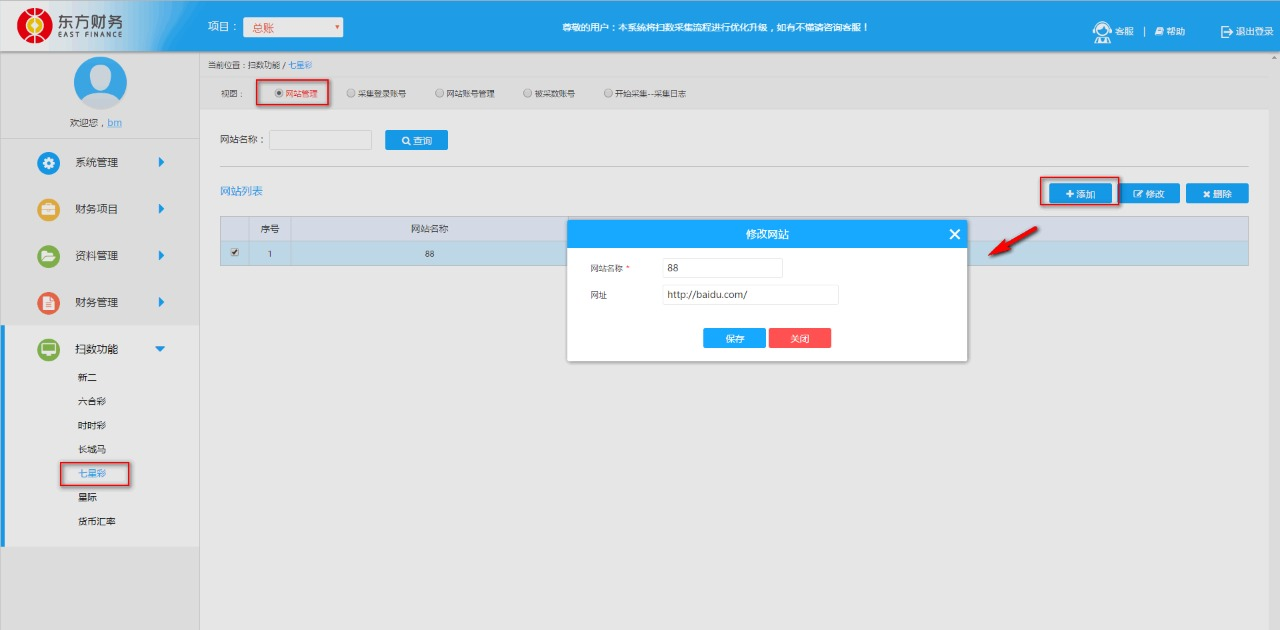Click the 财务管理 document icon
Screen dimensions: 1280x630
[48, 303]
